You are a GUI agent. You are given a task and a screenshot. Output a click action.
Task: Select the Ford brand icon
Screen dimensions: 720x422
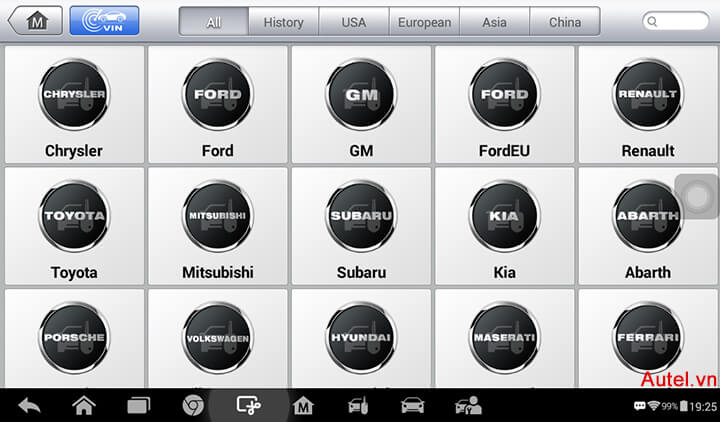coord(218,95)
